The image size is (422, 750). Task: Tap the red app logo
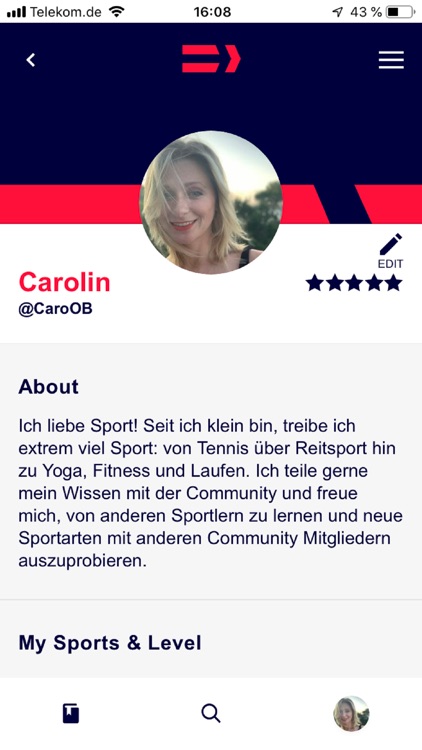click(x=211, y=59)
